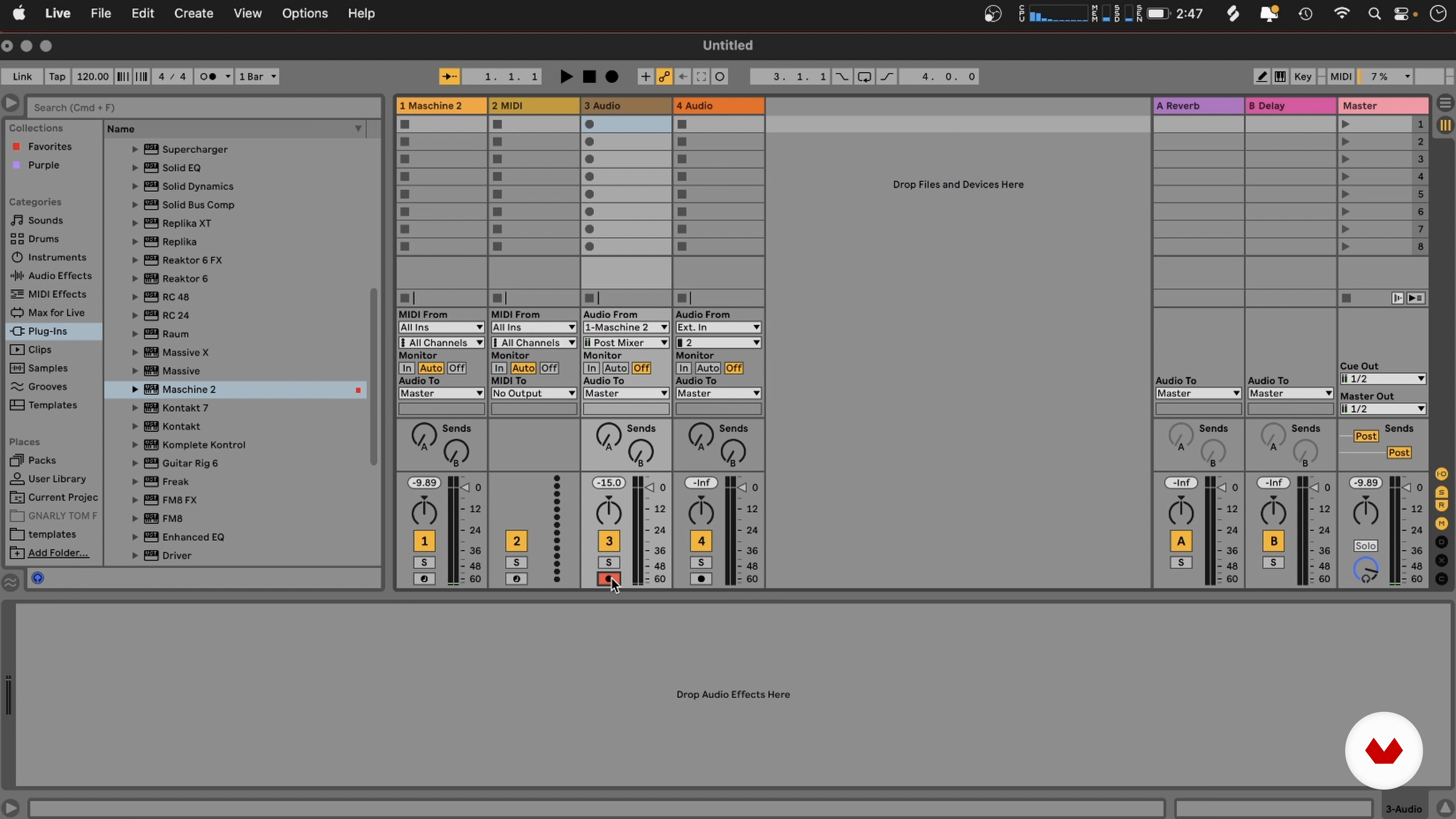Toggle Automation Arm link icon
The width and height of the screenshot is (1456, 819).
(x=664, y=76)
